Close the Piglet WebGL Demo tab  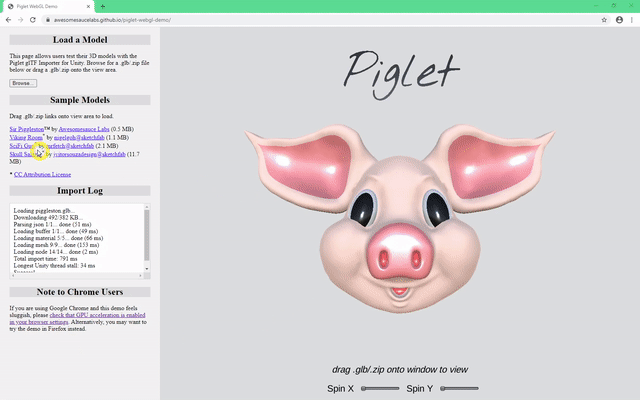pos(89,7)
